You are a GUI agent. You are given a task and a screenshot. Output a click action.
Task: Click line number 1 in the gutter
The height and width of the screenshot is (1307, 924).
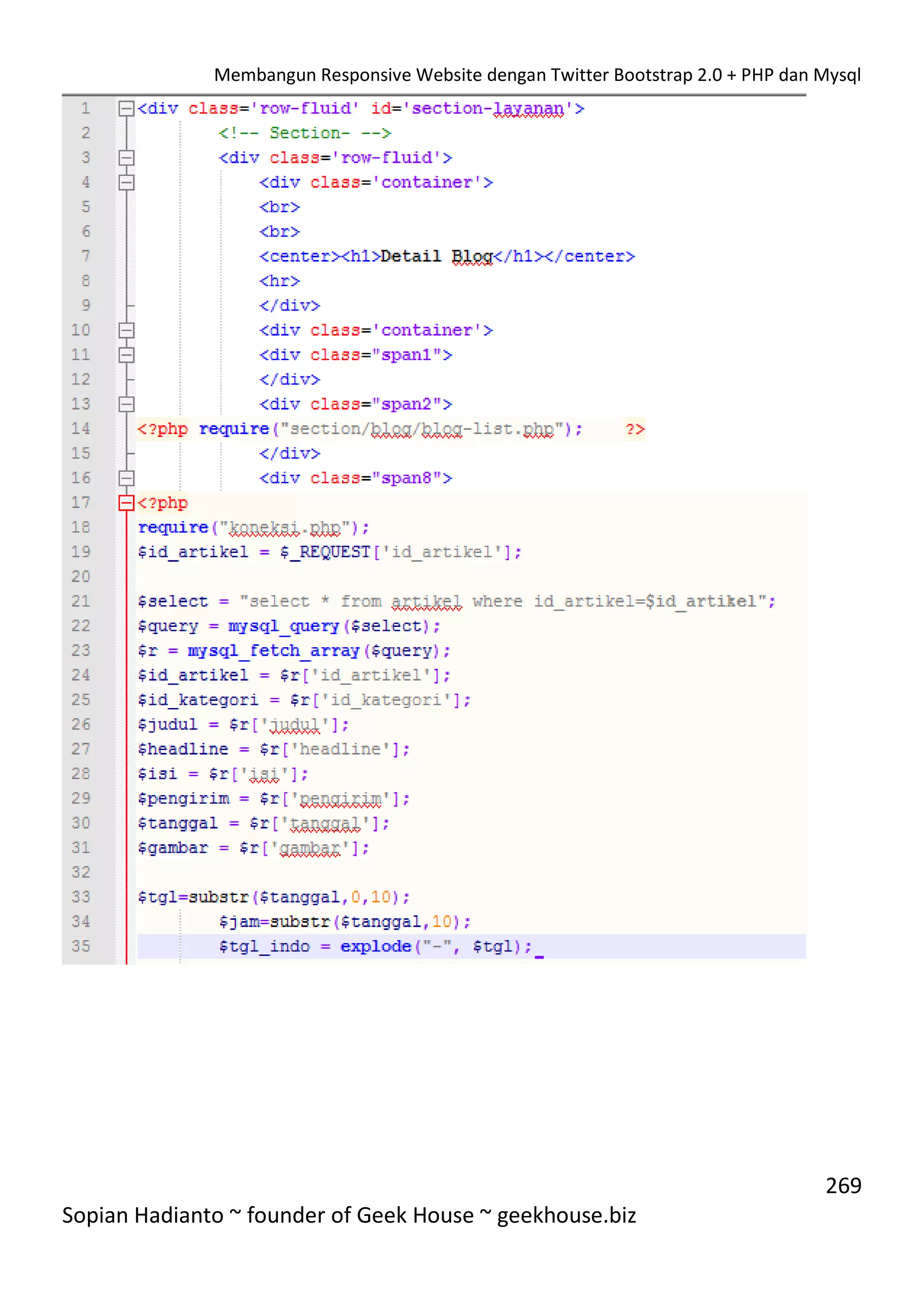click(x=85, y=108)
